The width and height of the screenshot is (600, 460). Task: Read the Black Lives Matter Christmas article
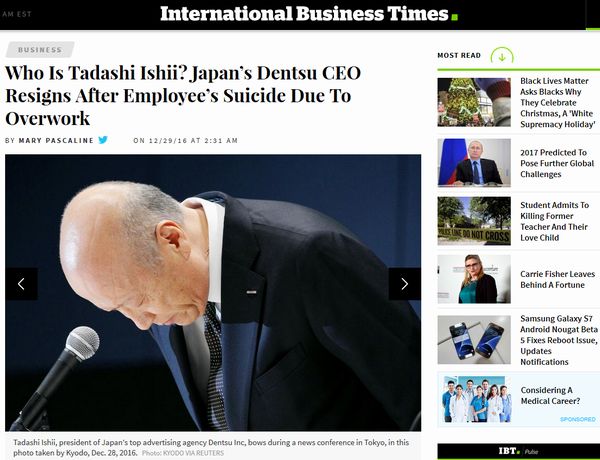558,103
